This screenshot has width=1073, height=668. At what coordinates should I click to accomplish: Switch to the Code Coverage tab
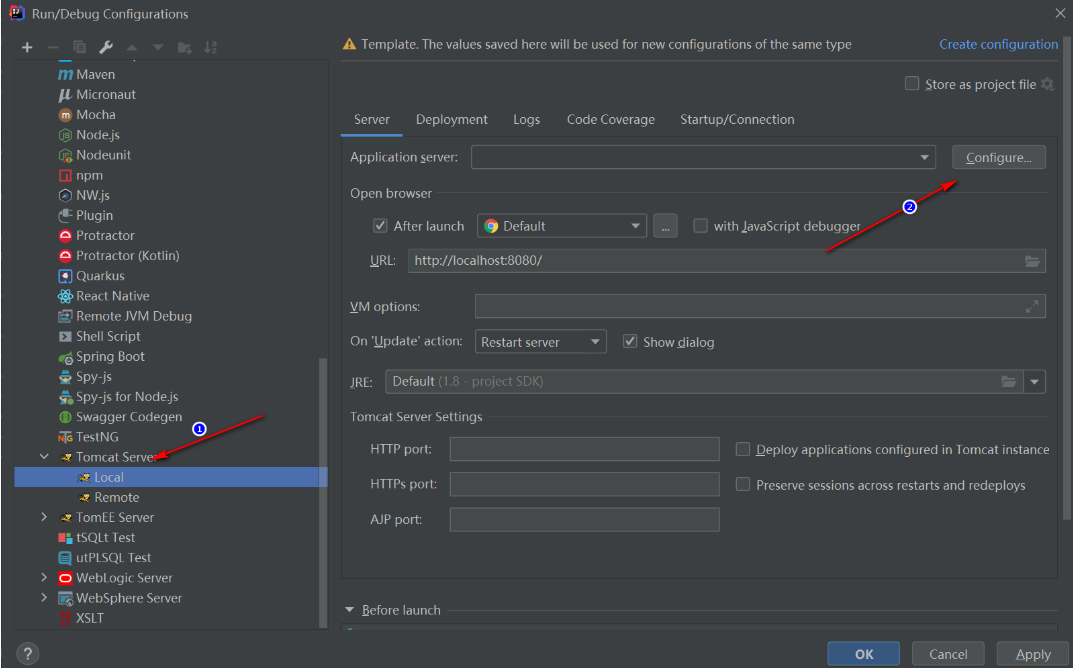[x=610, y=120]
